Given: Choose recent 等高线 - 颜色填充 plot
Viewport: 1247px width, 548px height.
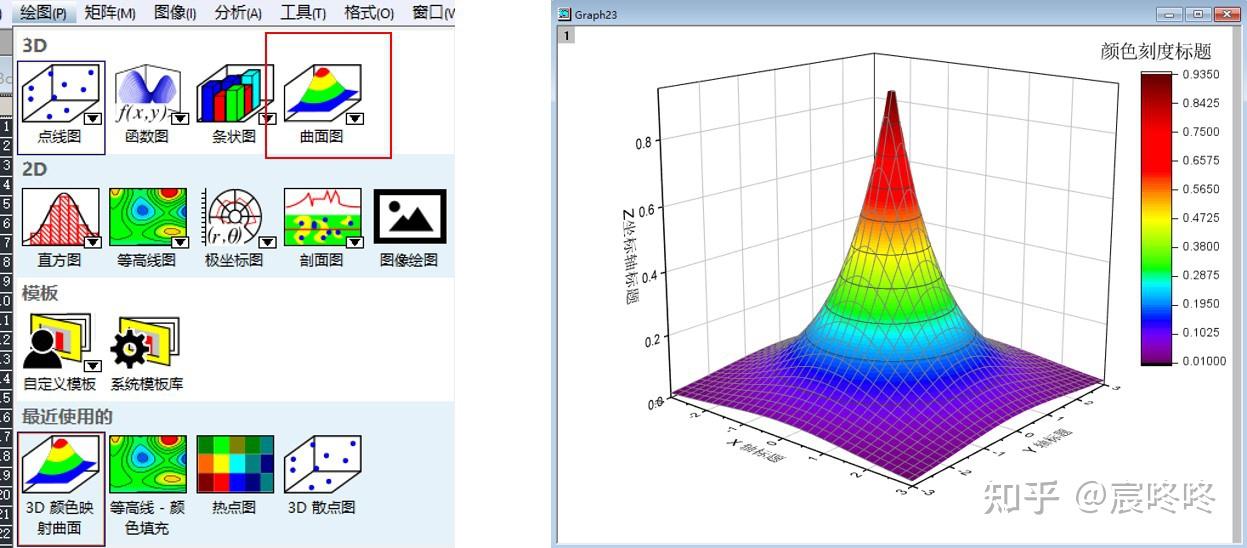Looking at the screenshot, I should tap(148, 465).
